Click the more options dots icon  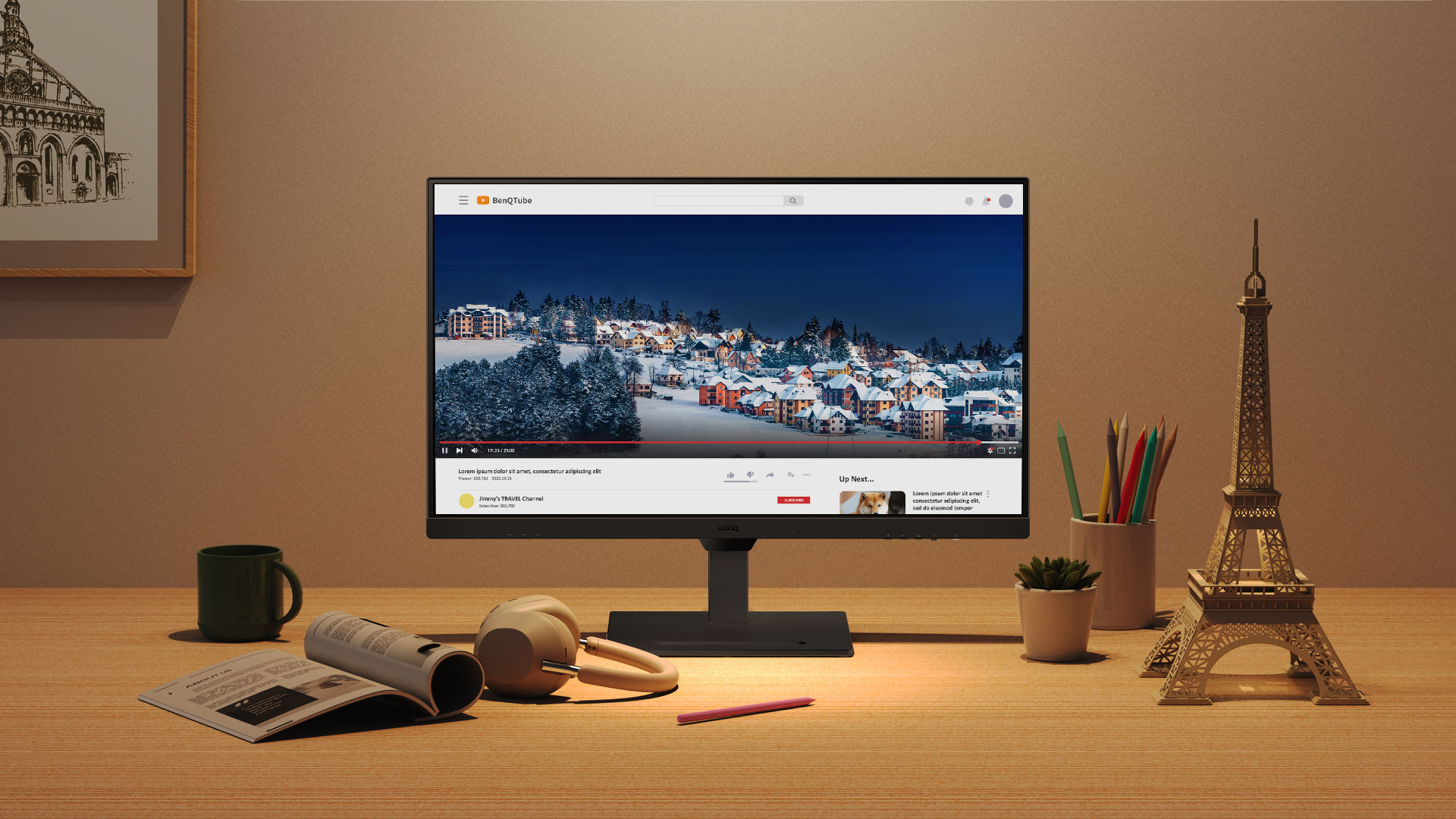pyautogui.click(x=809, y=473)
